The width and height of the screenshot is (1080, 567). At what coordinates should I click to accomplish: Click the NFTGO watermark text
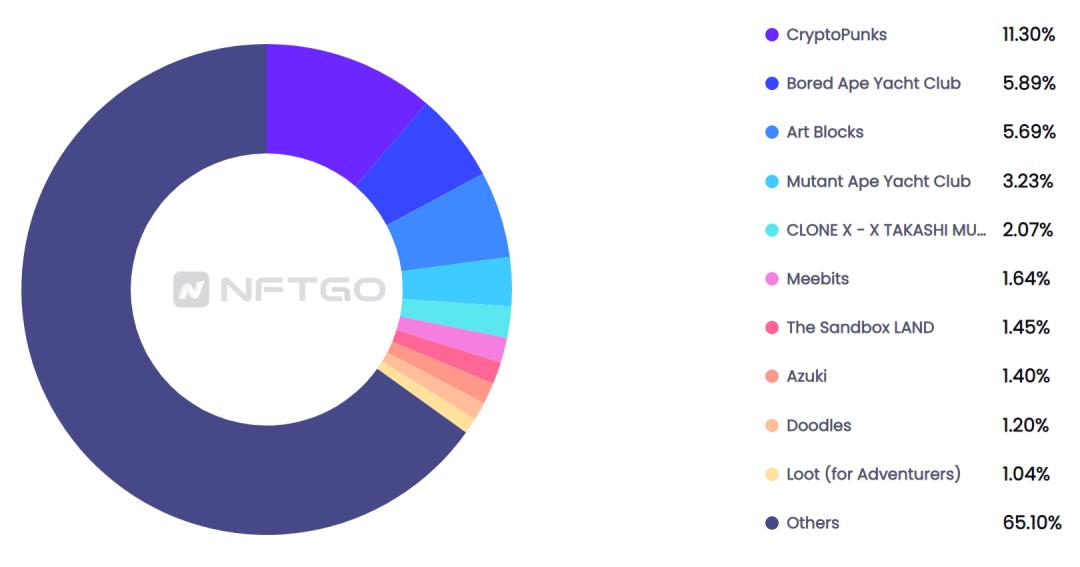tap(302, 289)
